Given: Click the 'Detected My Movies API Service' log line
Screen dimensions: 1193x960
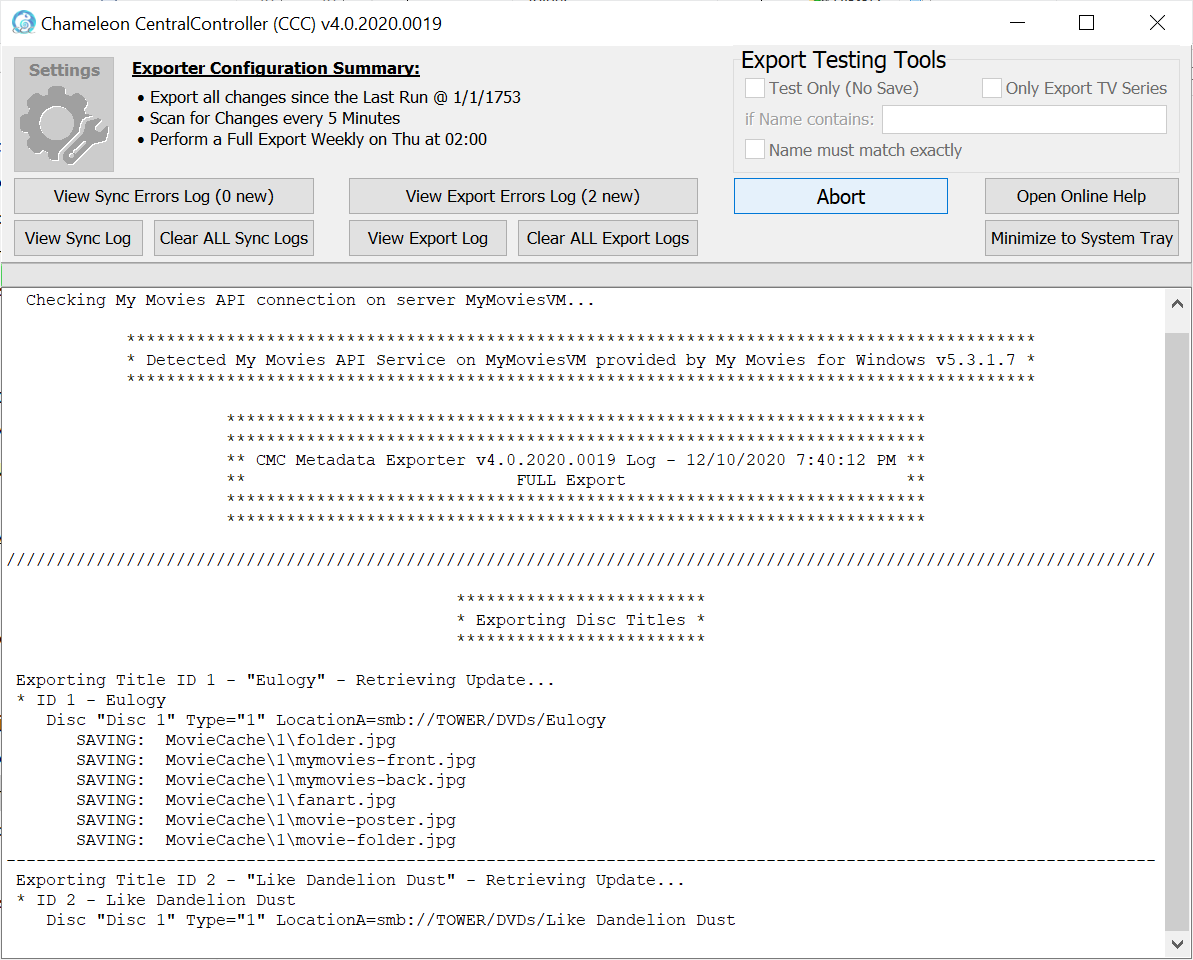Looking at the screenshot, I should [x=581, y=360].
